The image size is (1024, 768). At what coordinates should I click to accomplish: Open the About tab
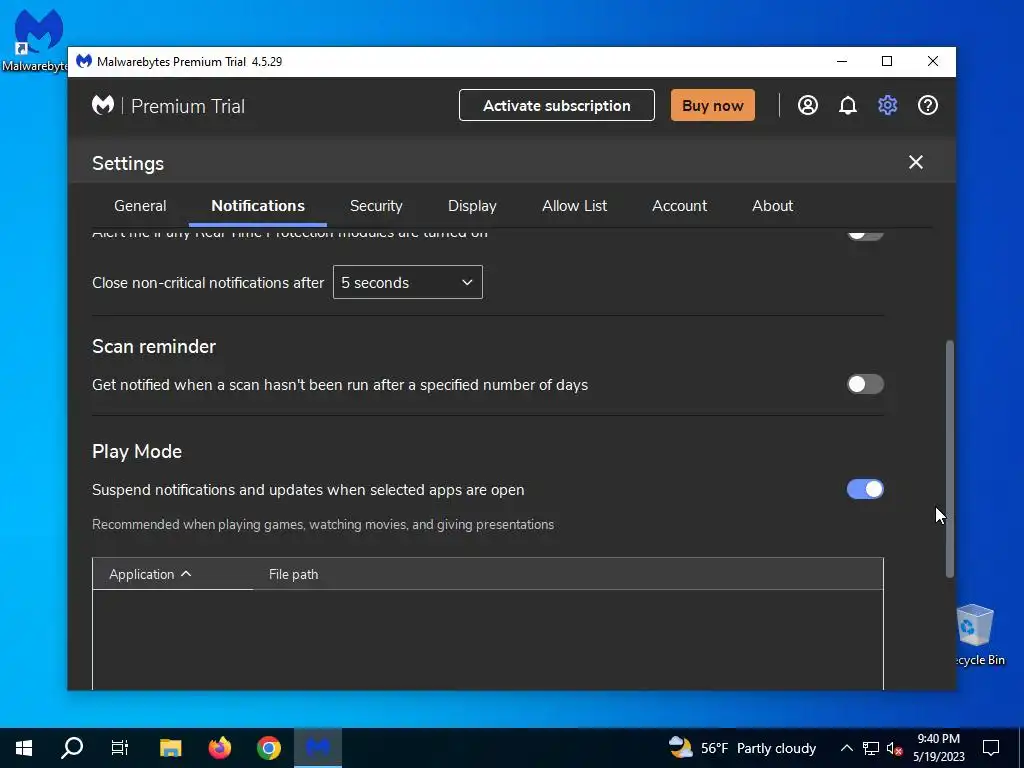click(x=773, y=206)
